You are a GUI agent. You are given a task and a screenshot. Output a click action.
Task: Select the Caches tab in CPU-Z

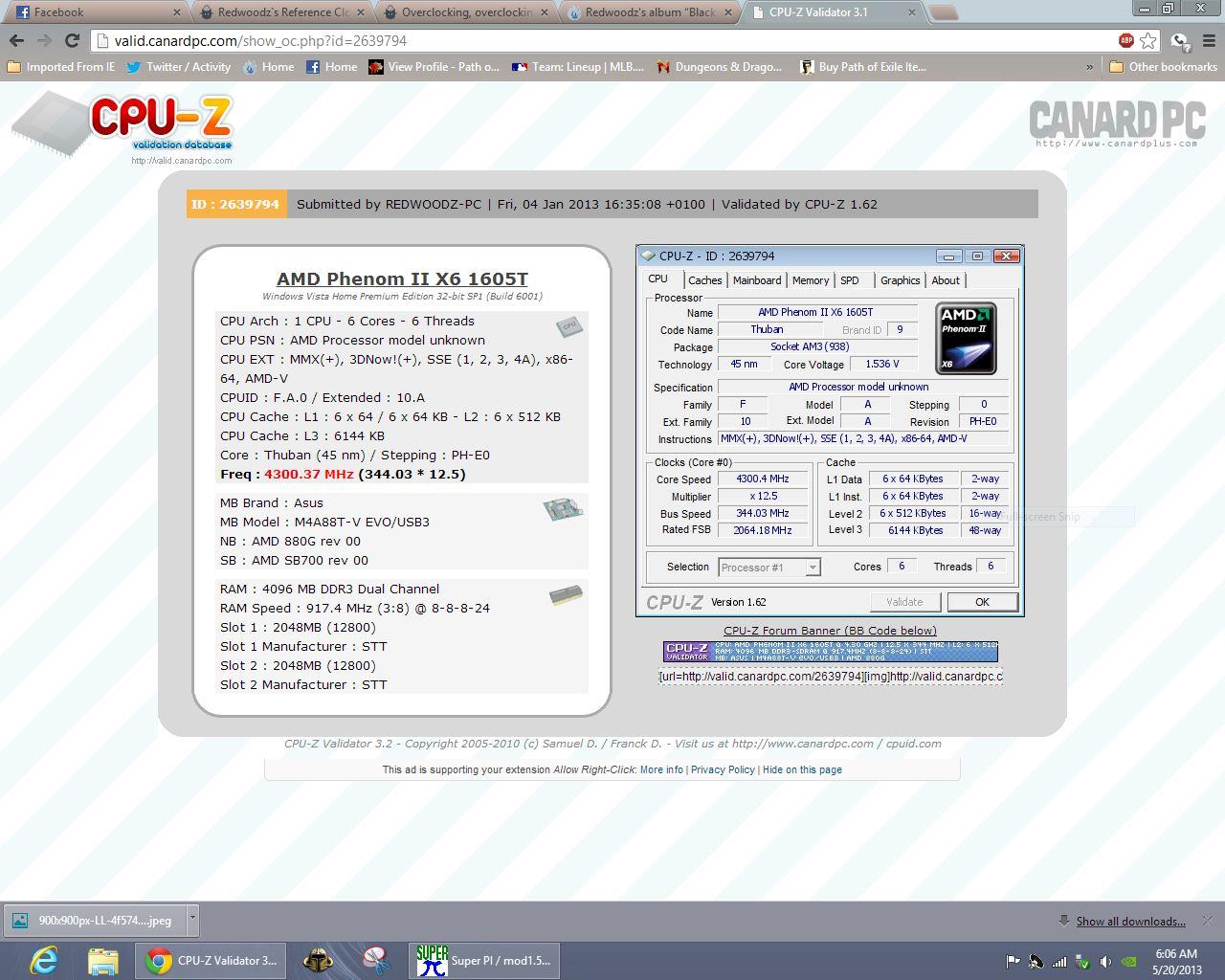coord(705,280)
